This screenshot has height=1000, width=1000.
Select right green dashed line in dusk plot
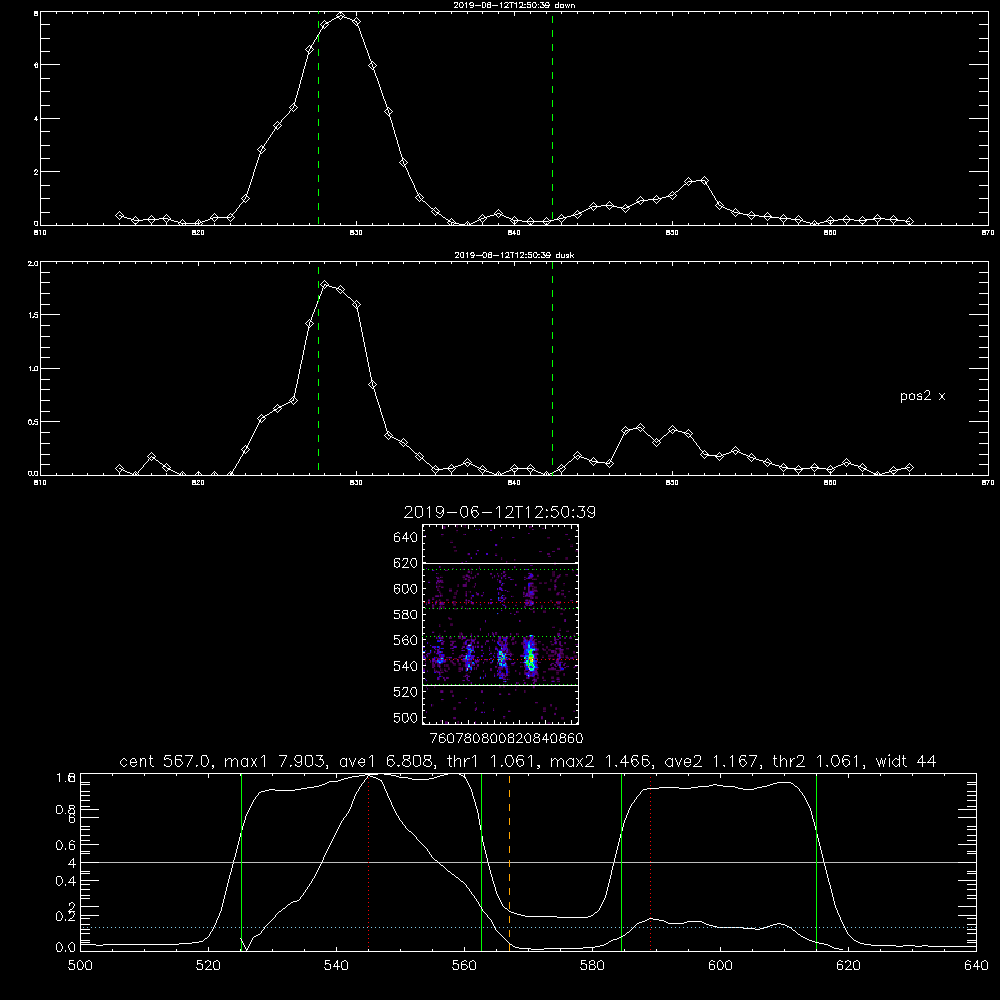(x=552, y=368)
